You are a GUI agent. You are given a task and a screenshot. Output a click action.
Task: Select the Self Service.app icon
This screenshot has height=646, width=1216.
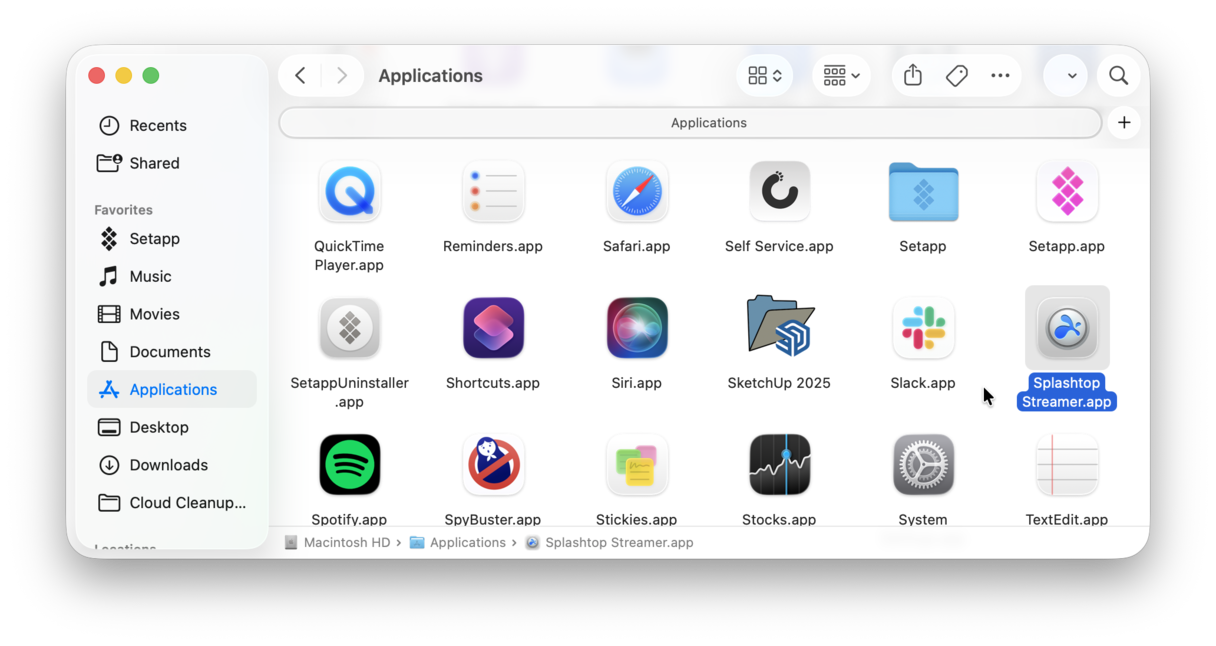780,191
